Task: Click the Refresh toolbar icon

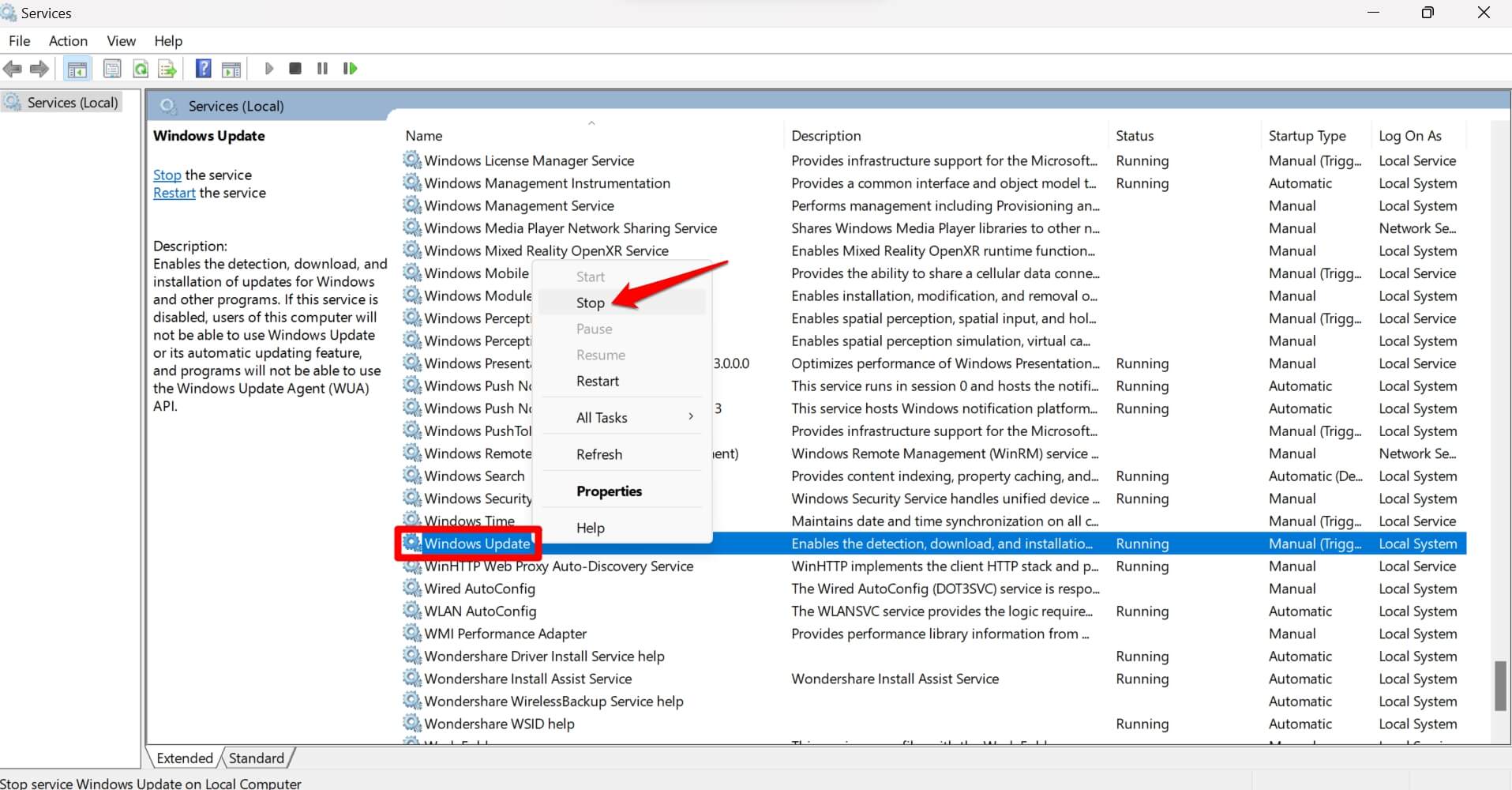Action: point(141,69)
